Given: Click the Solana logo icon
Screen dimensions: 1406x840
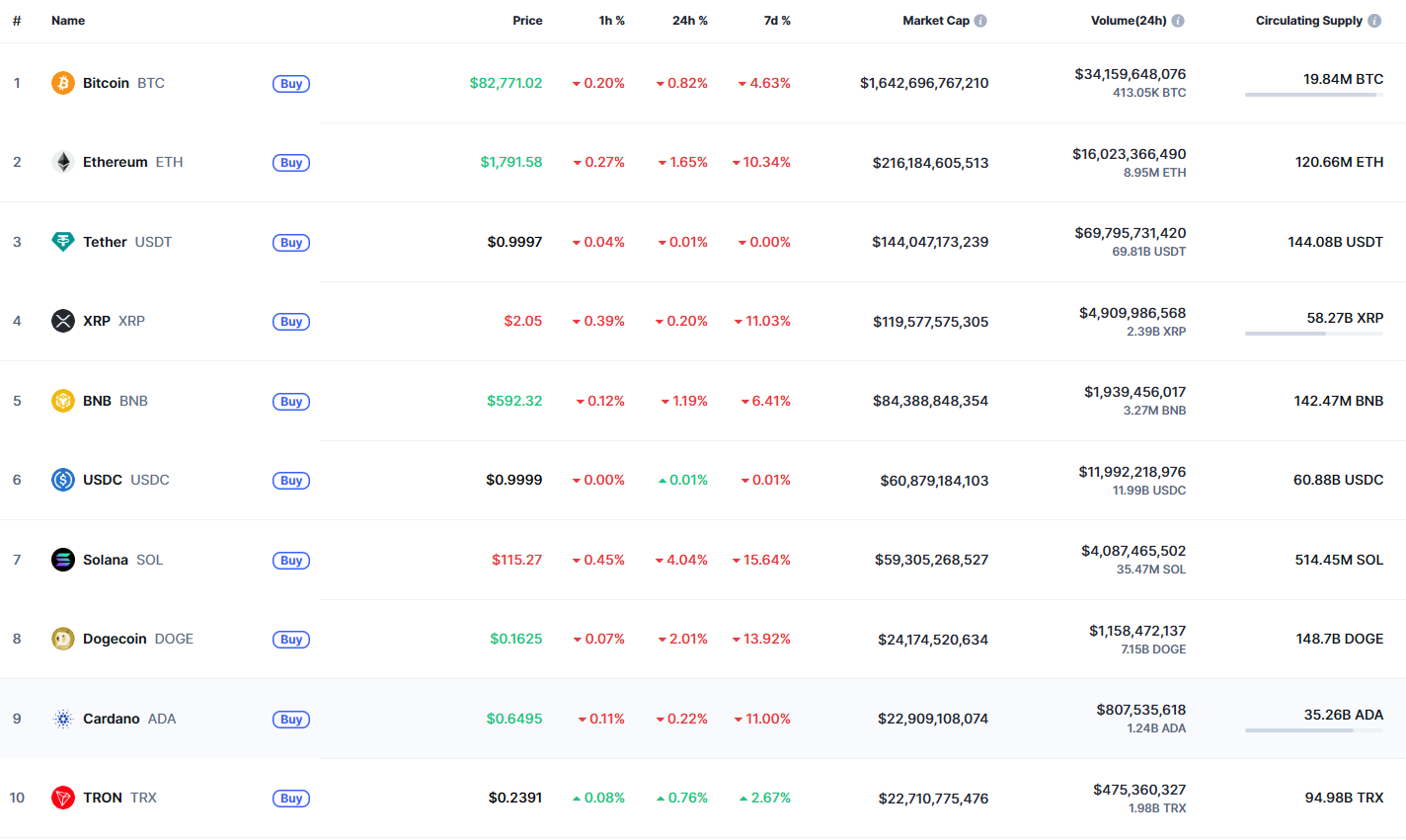Looking at the screenshot, I should [63, 560].
